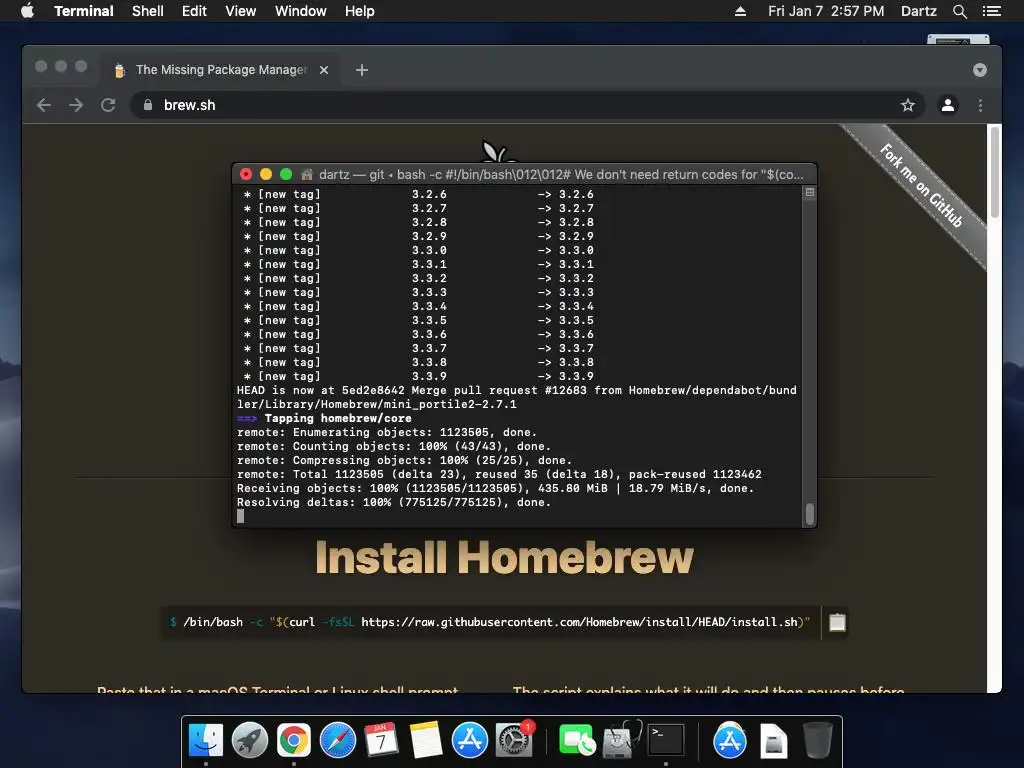Click the home folder icon in Terminal title
This screenshot has height=768, width=1024.
tap(307, 174)
